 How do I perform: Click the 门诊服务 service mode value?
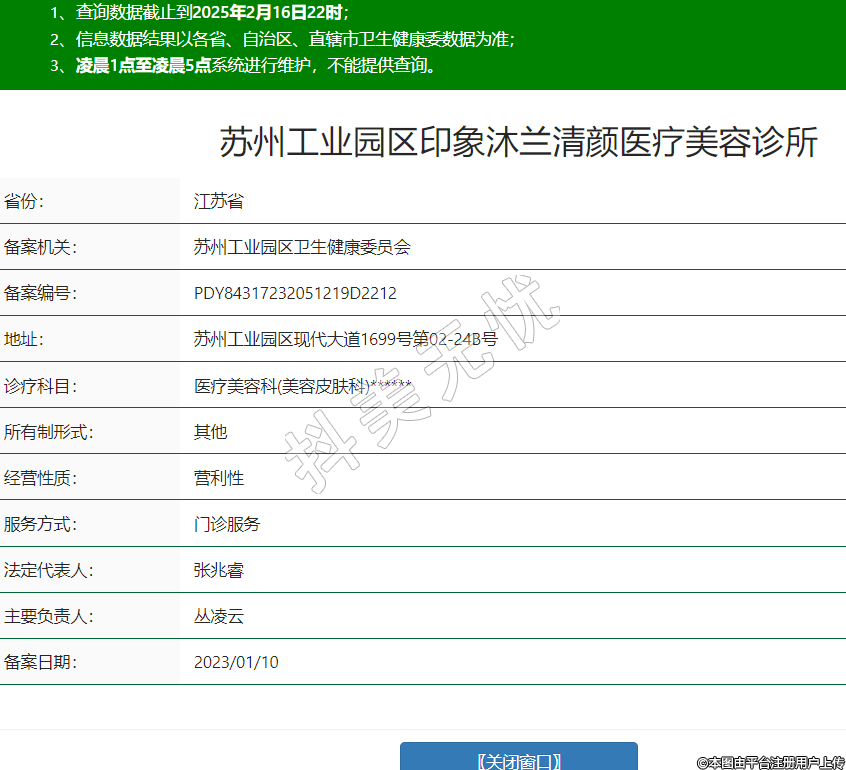point(226,523)
